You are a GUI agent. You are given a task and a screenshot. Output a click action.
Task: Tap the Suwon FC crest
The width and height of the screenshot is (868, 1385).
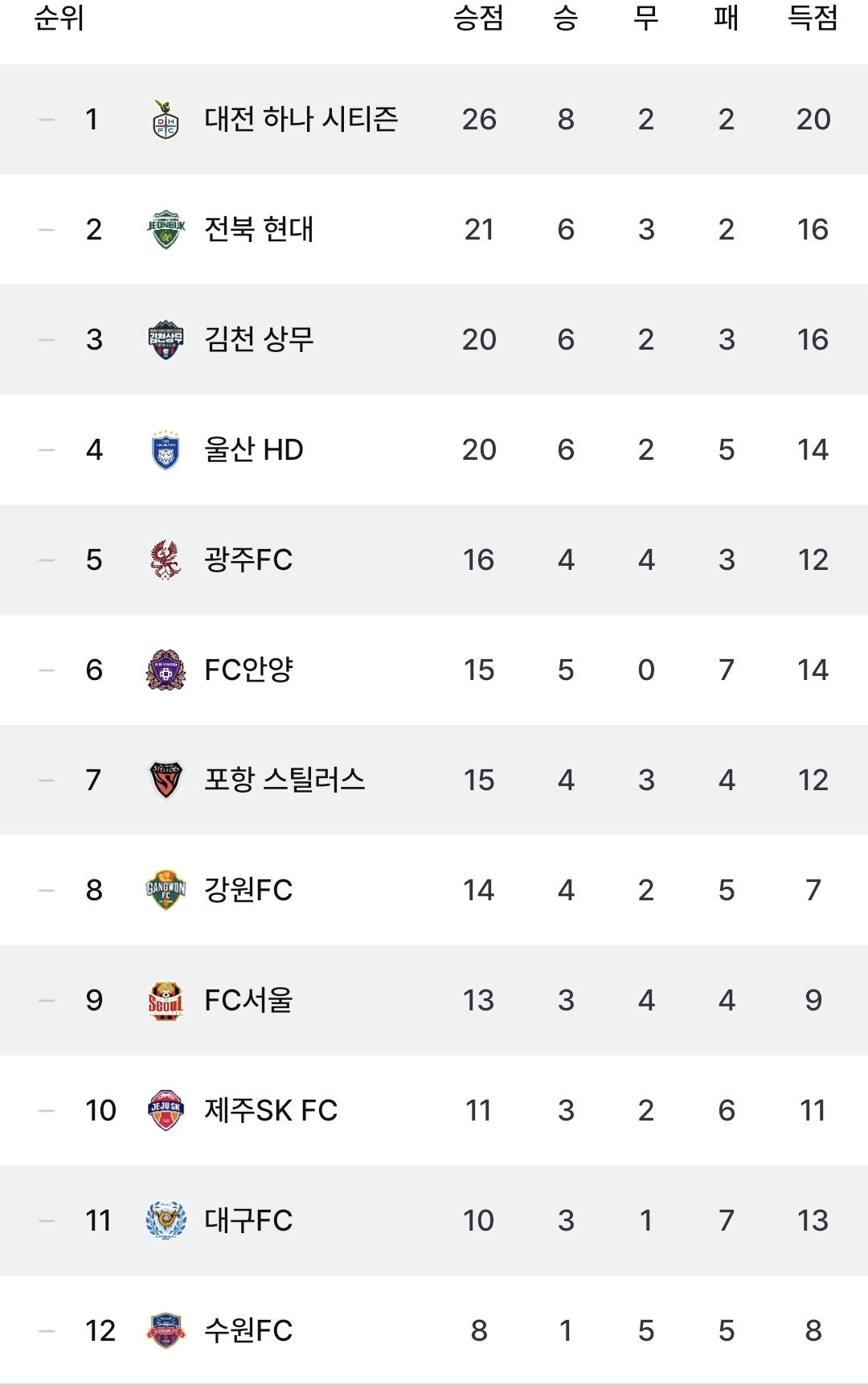click(166, 1331)
